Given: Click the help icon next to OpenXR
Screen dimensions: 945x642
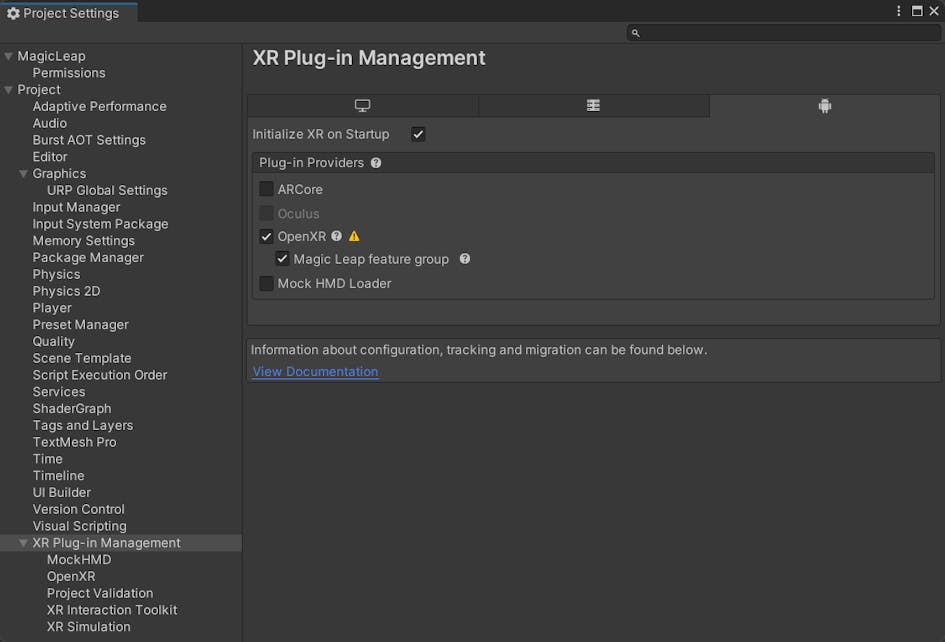Looking at the screenshot, I should pos(336,236).
